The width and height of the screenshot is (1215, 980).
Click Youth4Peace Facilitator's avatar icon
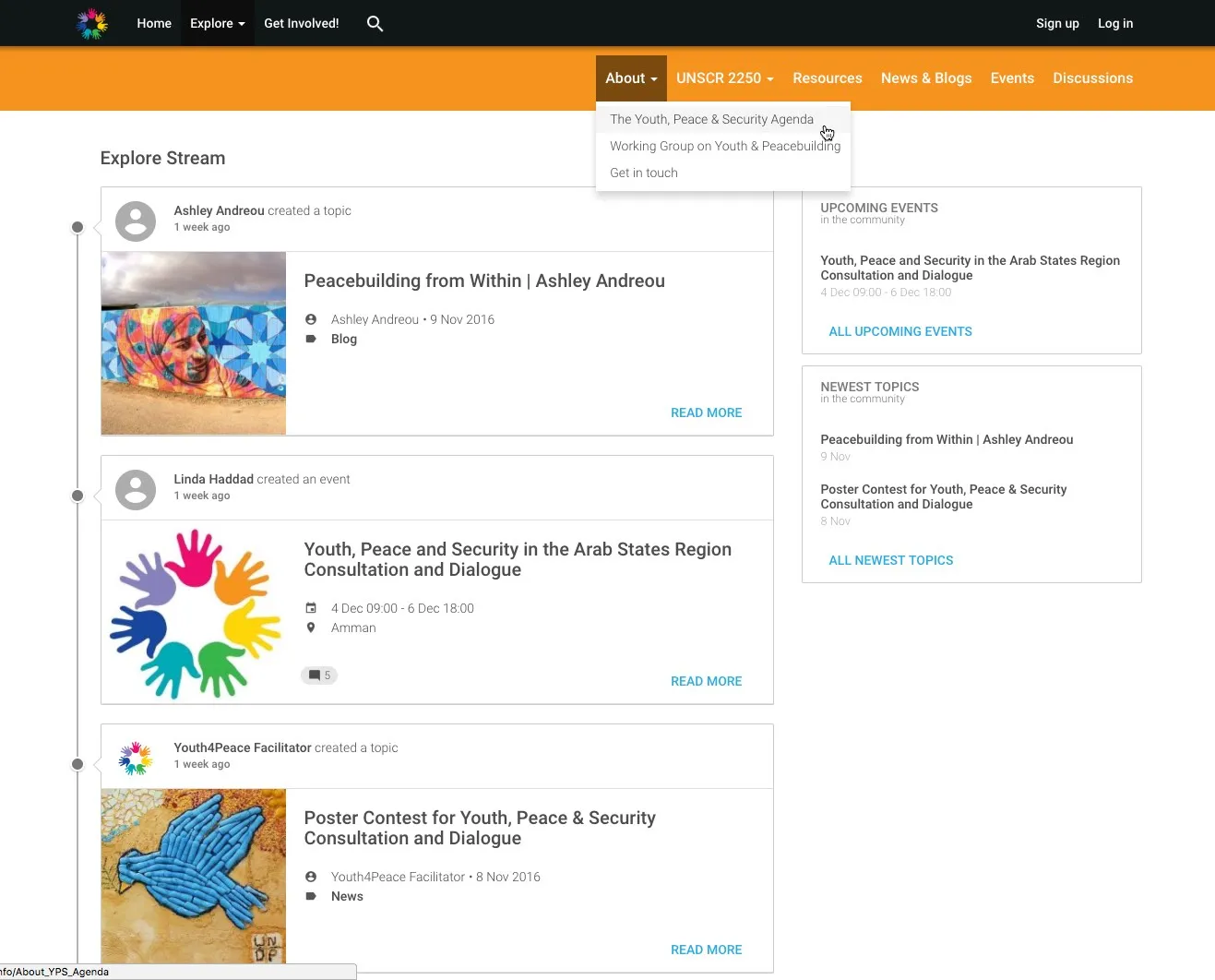136,759
